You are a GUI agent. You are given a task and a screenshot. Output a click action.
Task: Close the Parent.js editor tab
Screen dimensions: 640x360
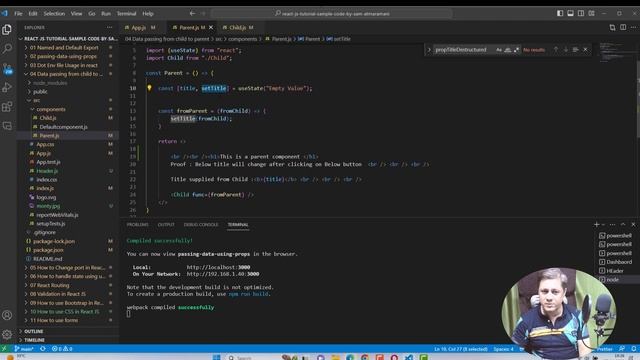tap(211, 27)
